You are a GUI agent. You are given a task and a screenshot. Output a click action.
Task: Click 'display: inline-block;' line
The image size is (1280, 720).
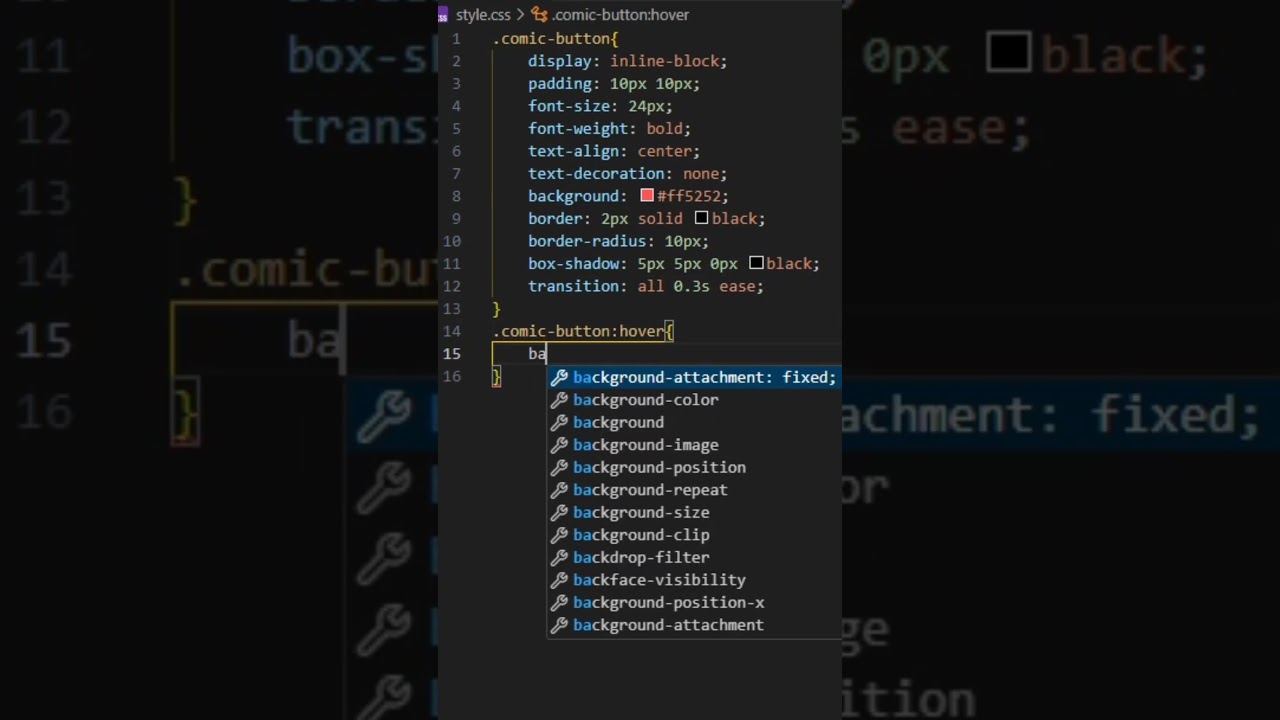tap(627, 61)
